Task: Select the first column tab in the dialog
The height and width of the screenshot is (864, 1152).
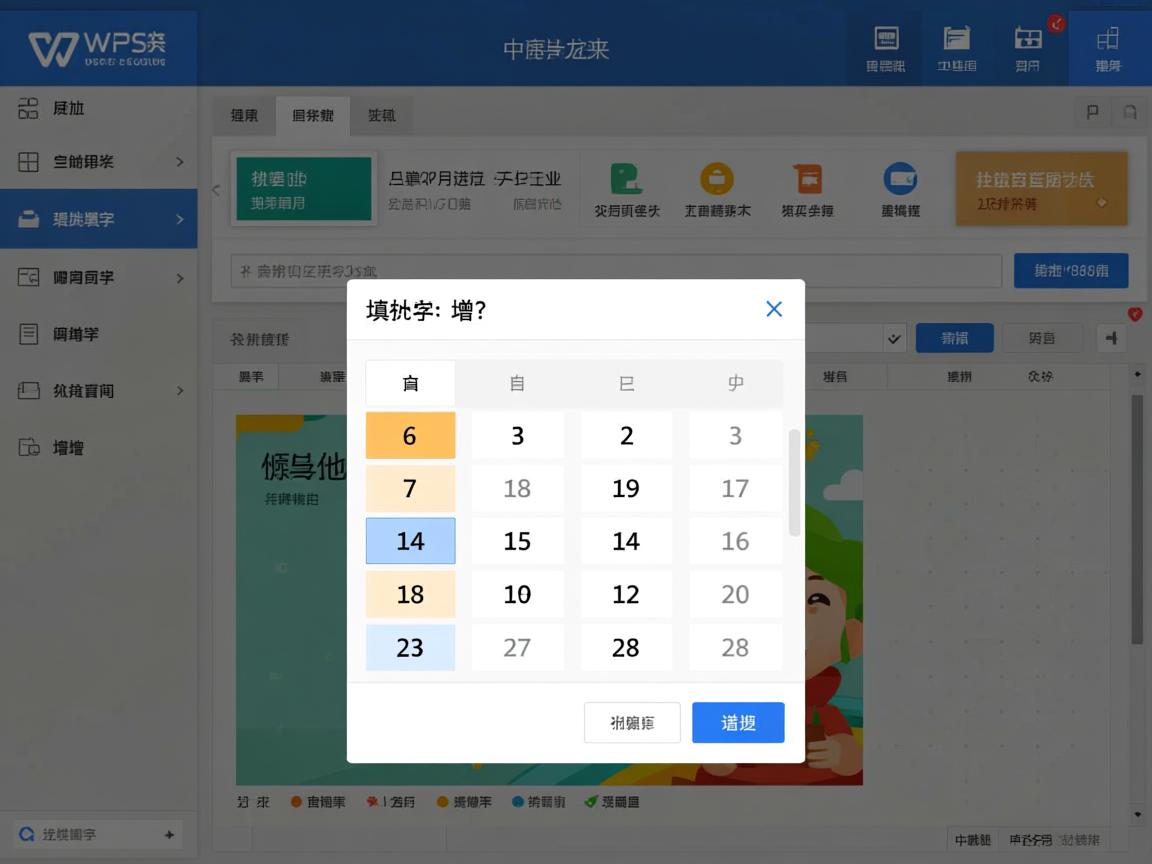Action: pos(410,382)
